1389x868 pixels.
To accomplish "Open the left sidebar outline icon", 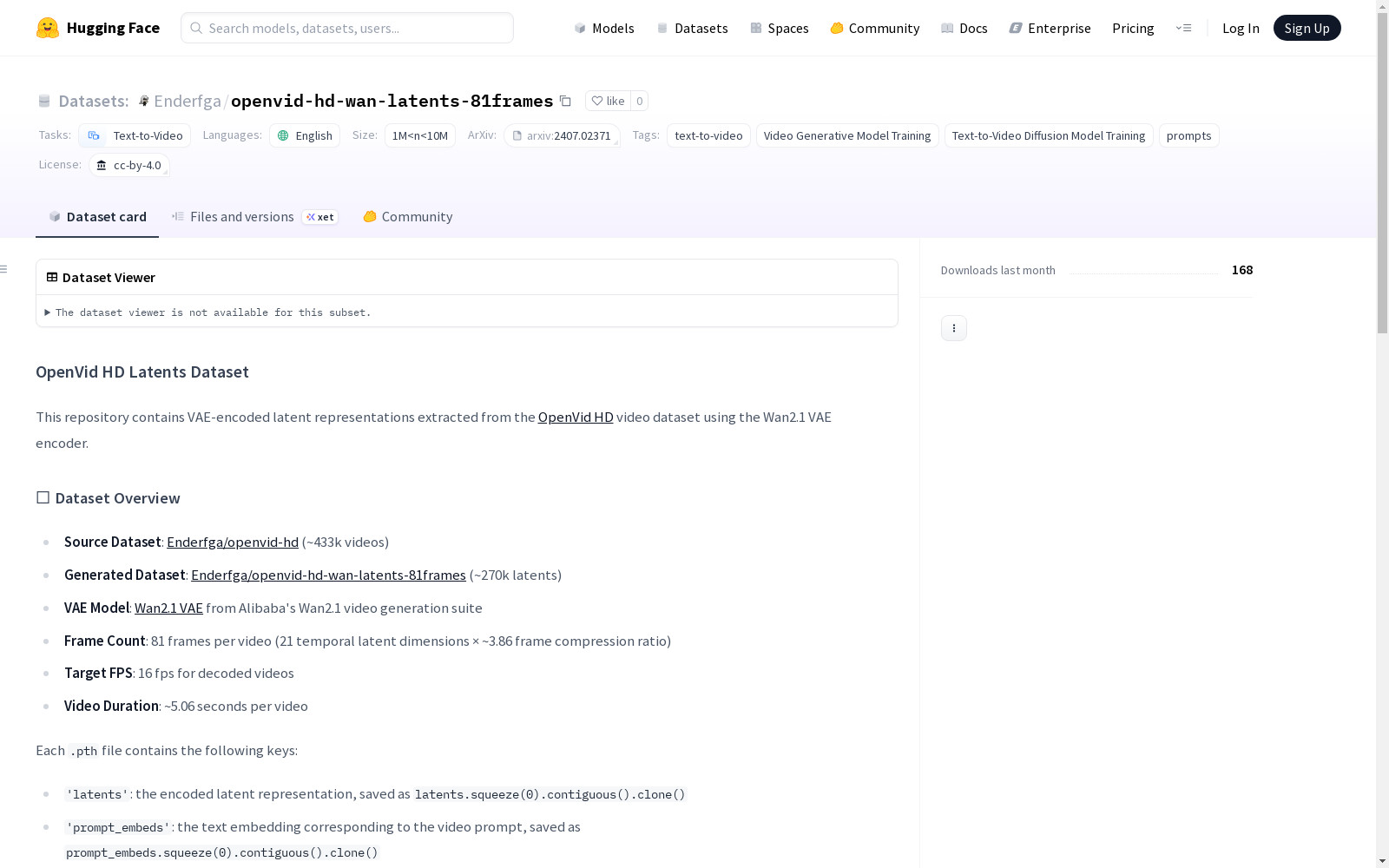I will click(x=4, y=269).
